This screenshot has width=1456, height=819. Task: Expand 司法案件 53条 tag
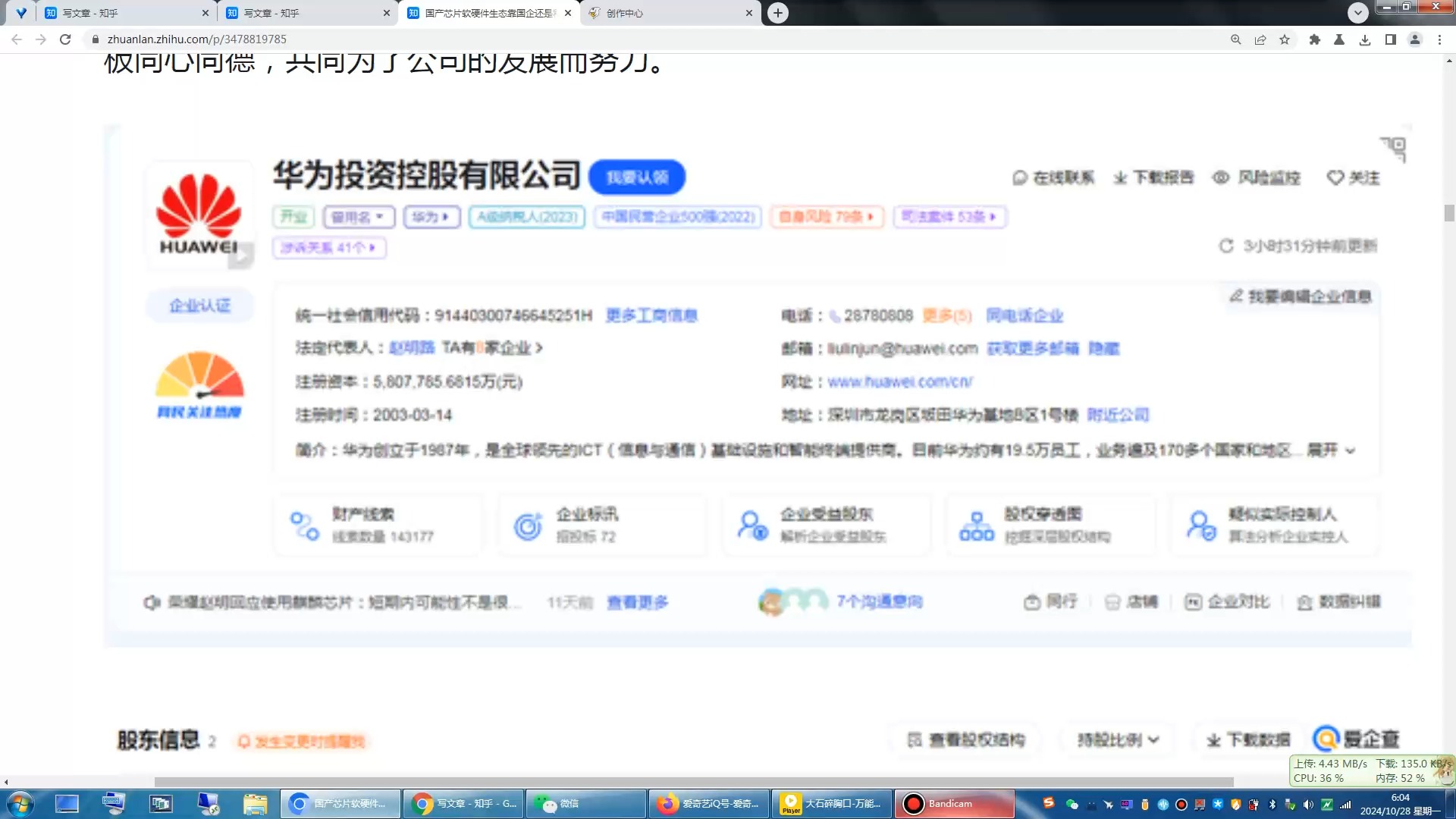[x=949, y=217]
